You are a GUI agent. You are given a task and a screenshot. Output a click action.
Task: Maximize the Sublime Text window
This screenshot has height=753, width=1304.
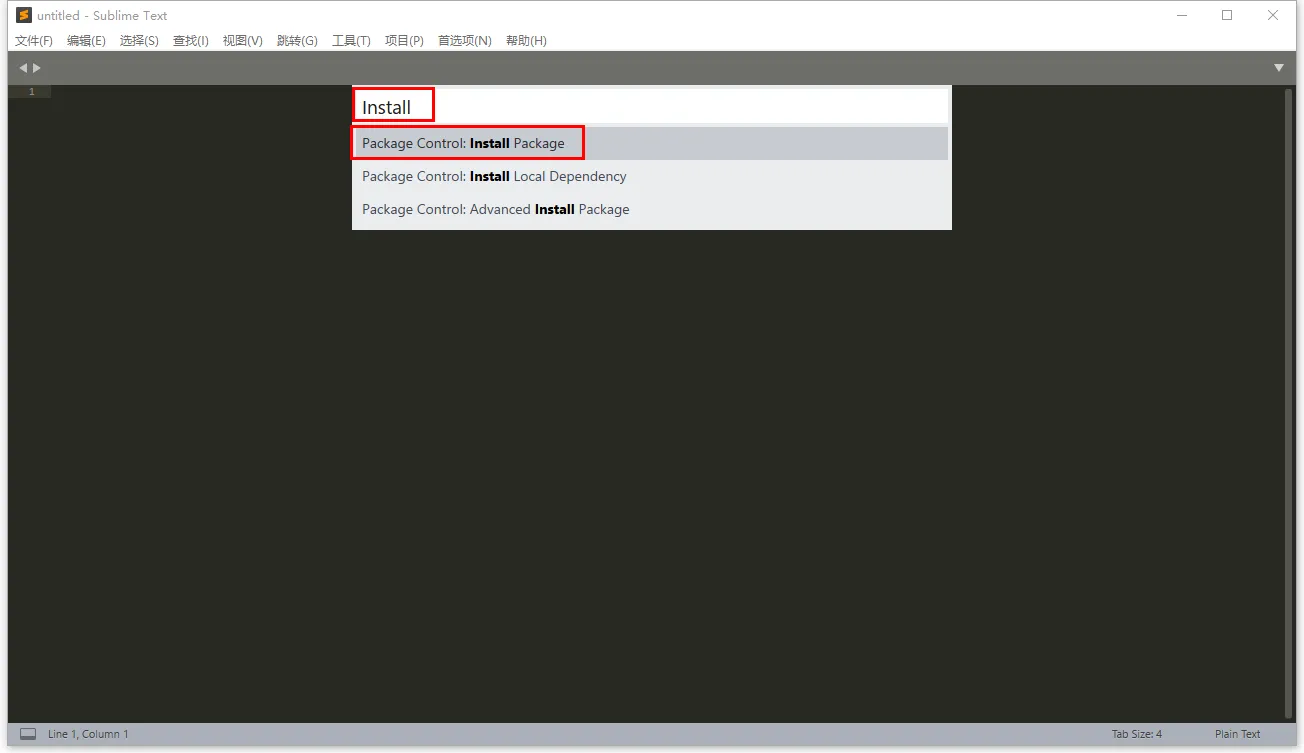[x=1227, y=15]
